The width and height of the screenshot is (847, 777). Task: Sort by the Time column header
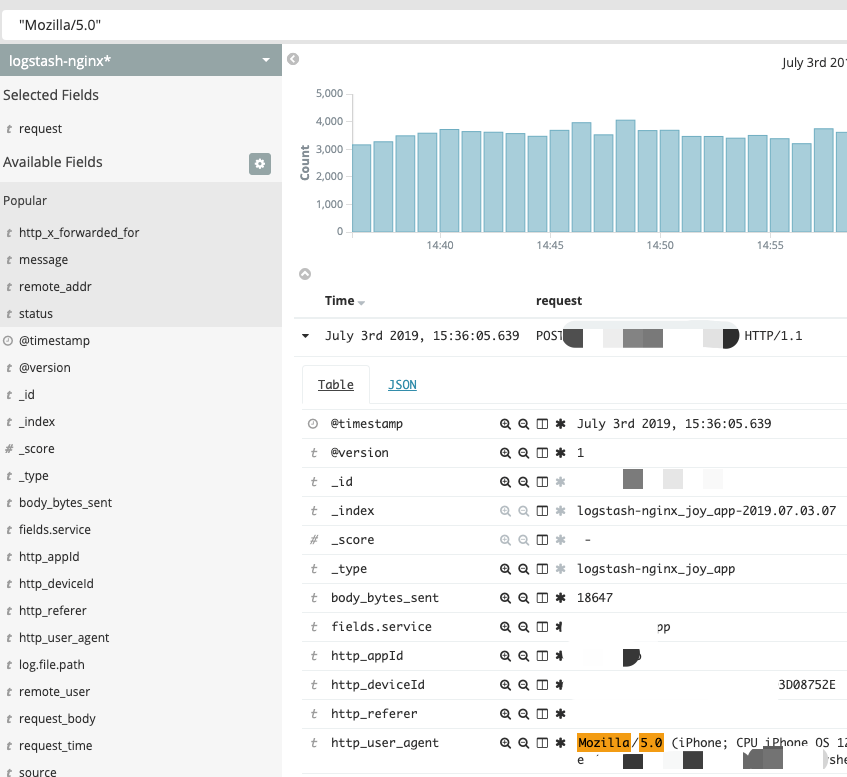tap(340, 301)
